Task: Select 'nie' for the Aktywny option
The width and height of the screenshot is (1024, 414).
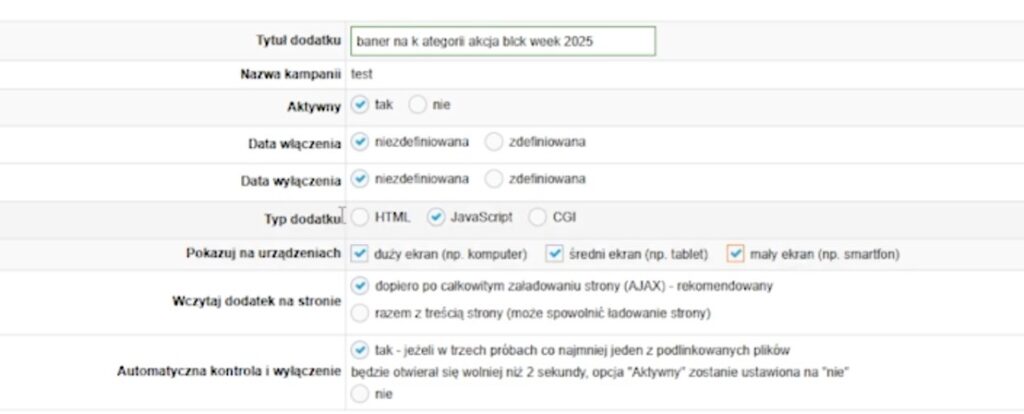Action: [418, 104]
